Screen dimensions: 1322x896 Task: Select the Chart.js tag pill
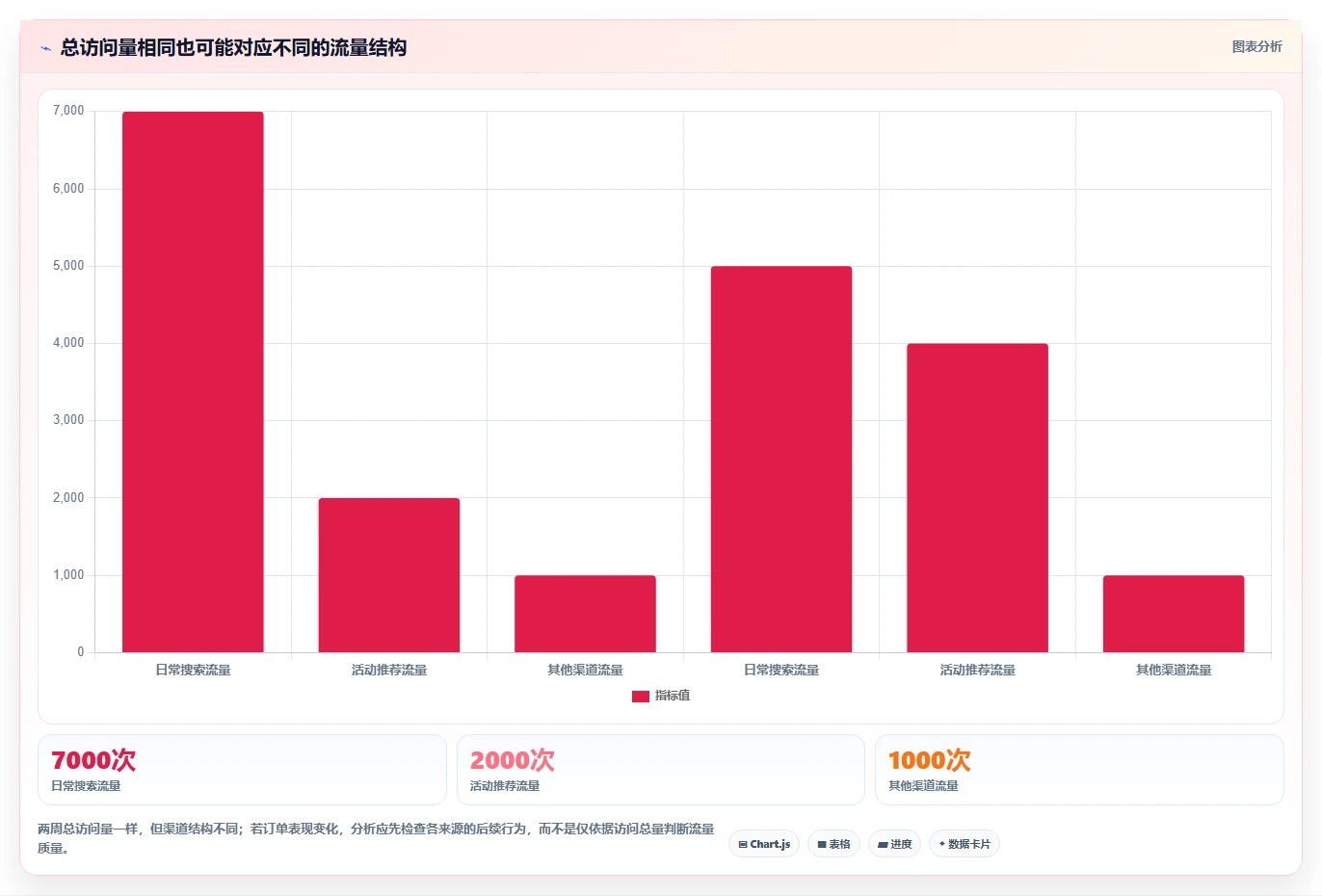[764, 844]
